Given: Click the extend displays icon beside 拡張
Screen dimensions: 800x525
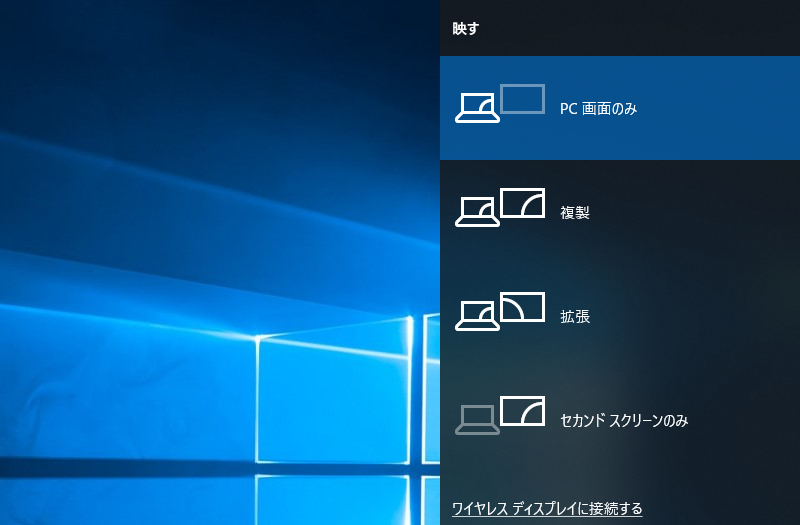Looking at the screenshot, I should (500, 312).
